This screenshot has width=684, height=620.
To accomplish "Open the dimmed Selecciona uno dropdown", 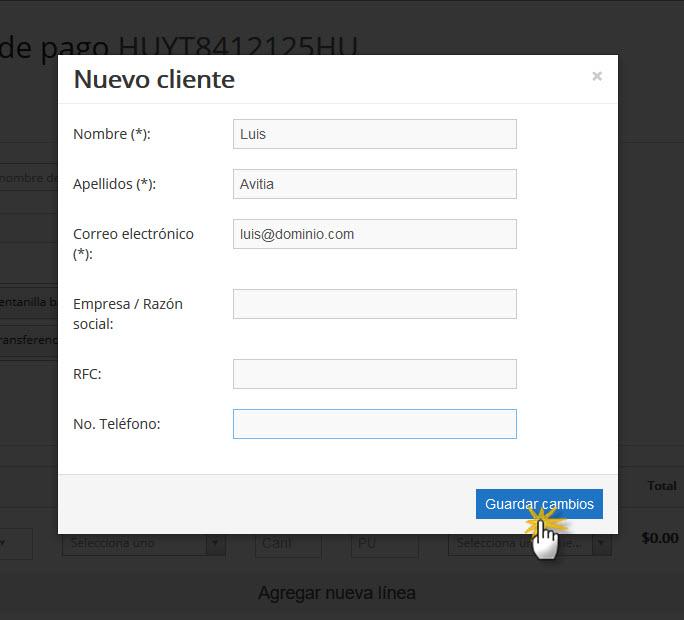I will [144, 543].
